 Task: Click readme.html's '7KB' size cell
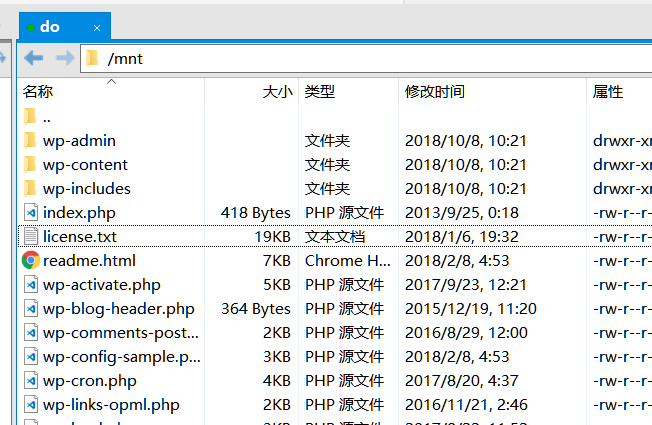[x=277, y=261]
